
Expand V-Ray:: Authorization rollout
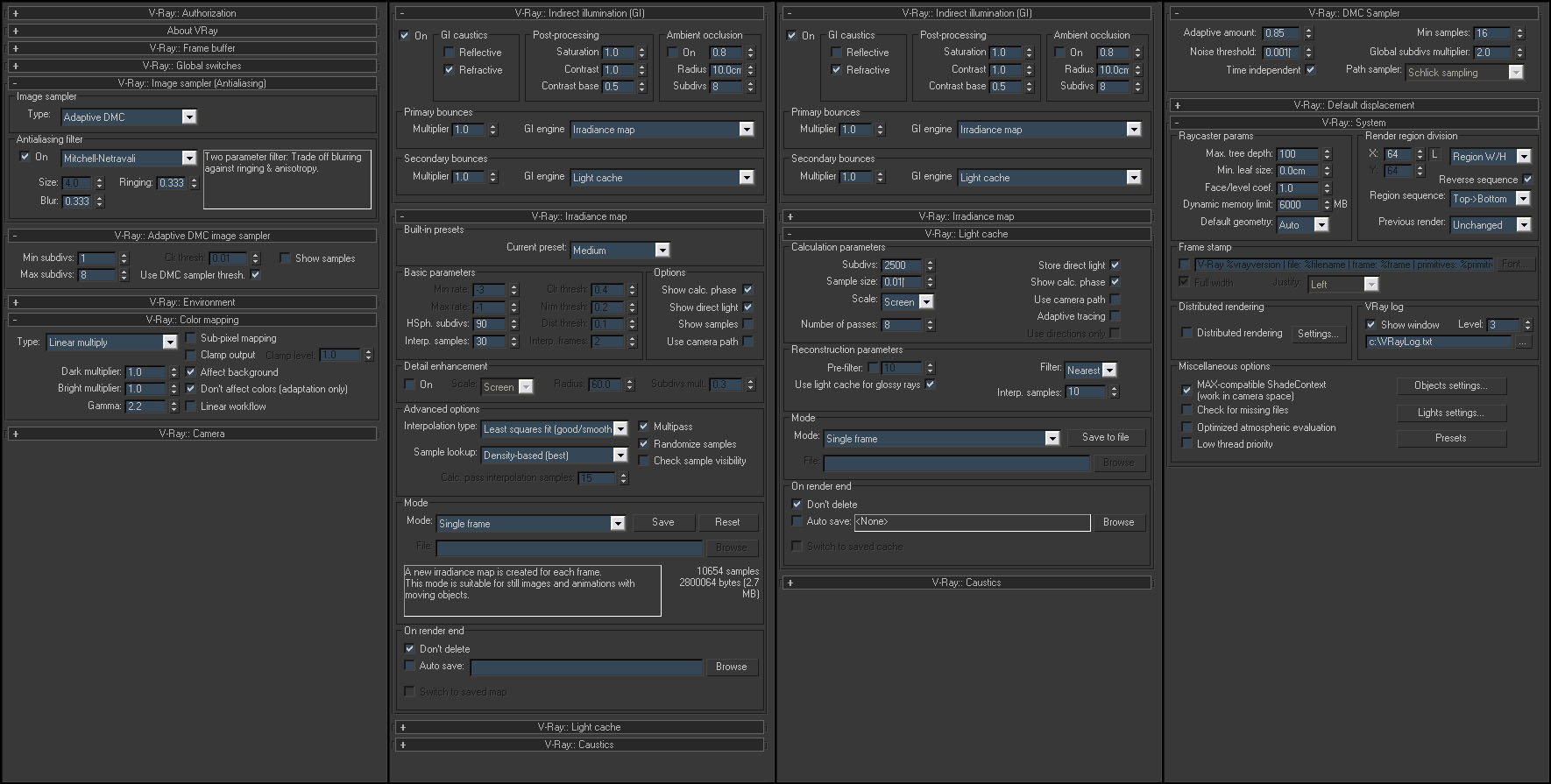coord(192,13)
